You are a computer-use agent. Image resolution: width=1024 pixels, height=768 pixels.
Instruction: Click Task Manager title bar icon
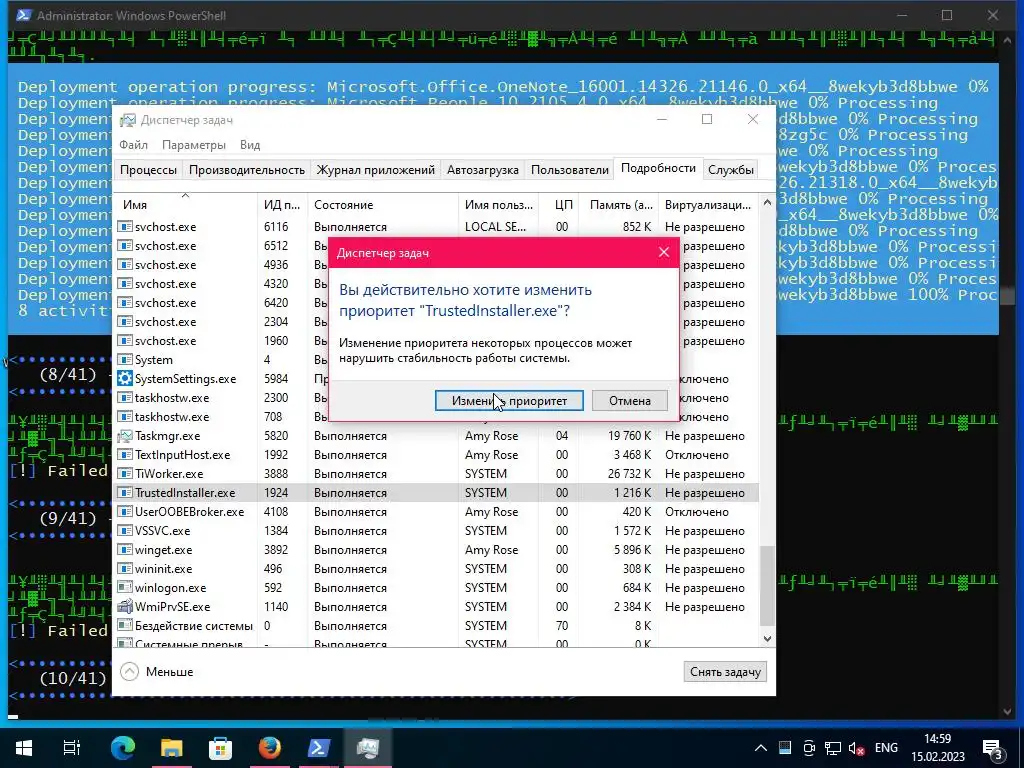point(127,120)
